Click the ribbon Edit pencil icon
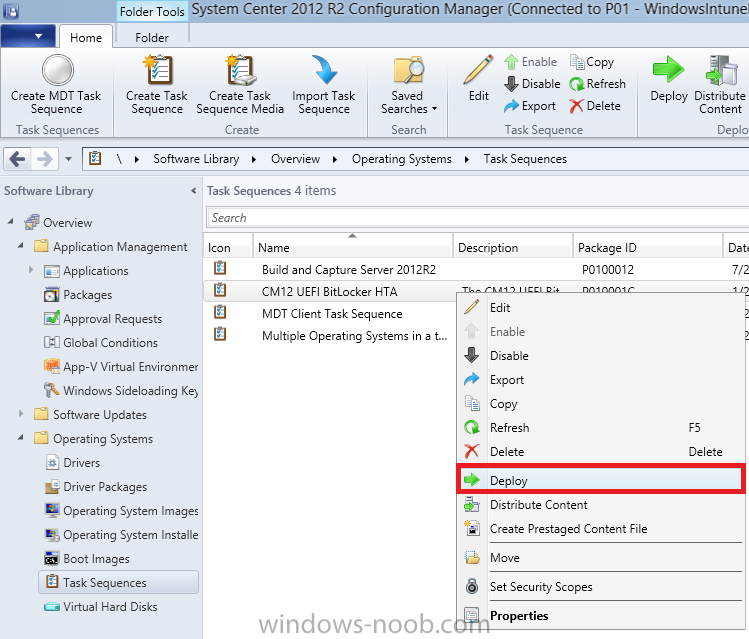 (478, 71)
